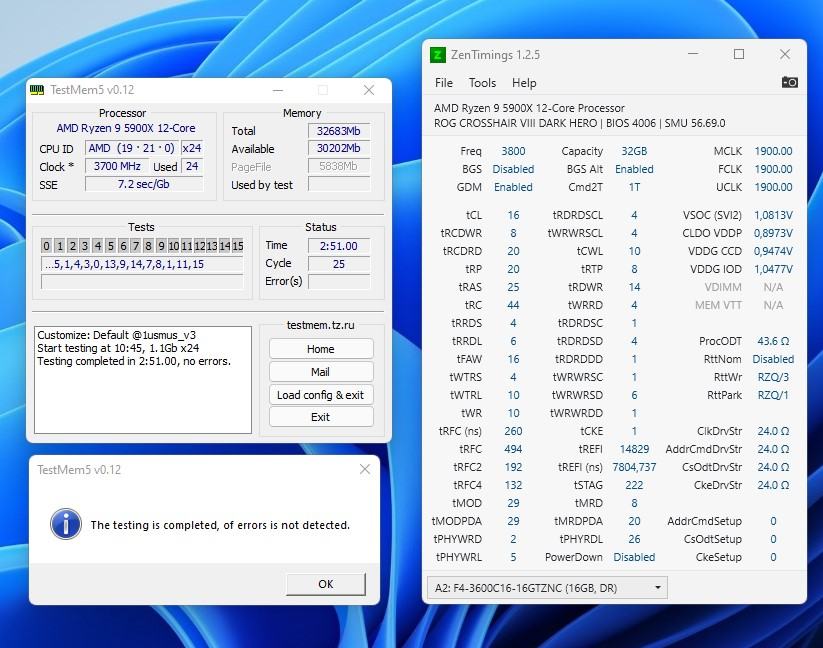823x648 pixels.
Task: Click the tRFC (ns) value 260
Action: 513,431
